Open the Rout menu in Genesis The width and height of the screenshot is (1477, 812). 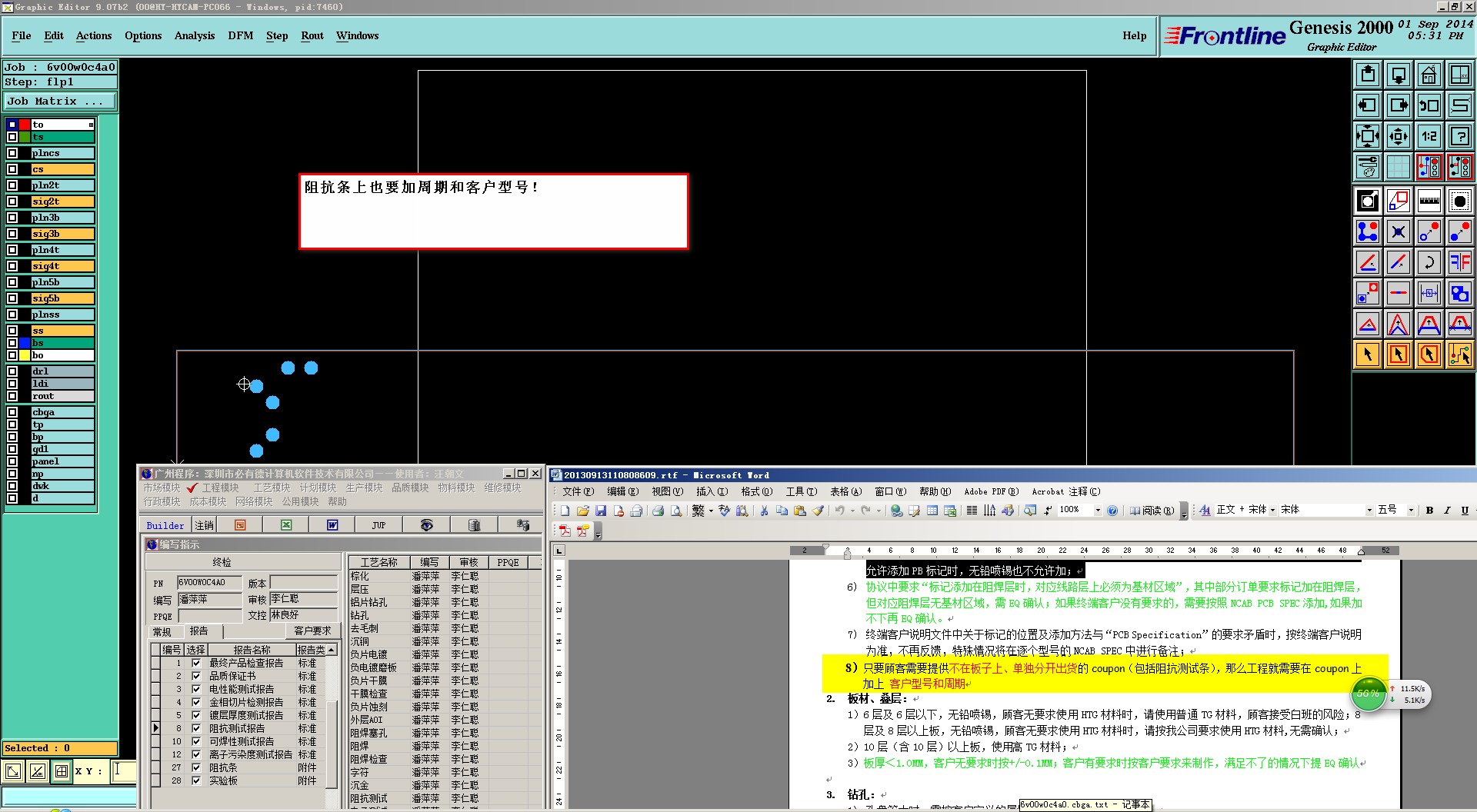coord(312,35)
